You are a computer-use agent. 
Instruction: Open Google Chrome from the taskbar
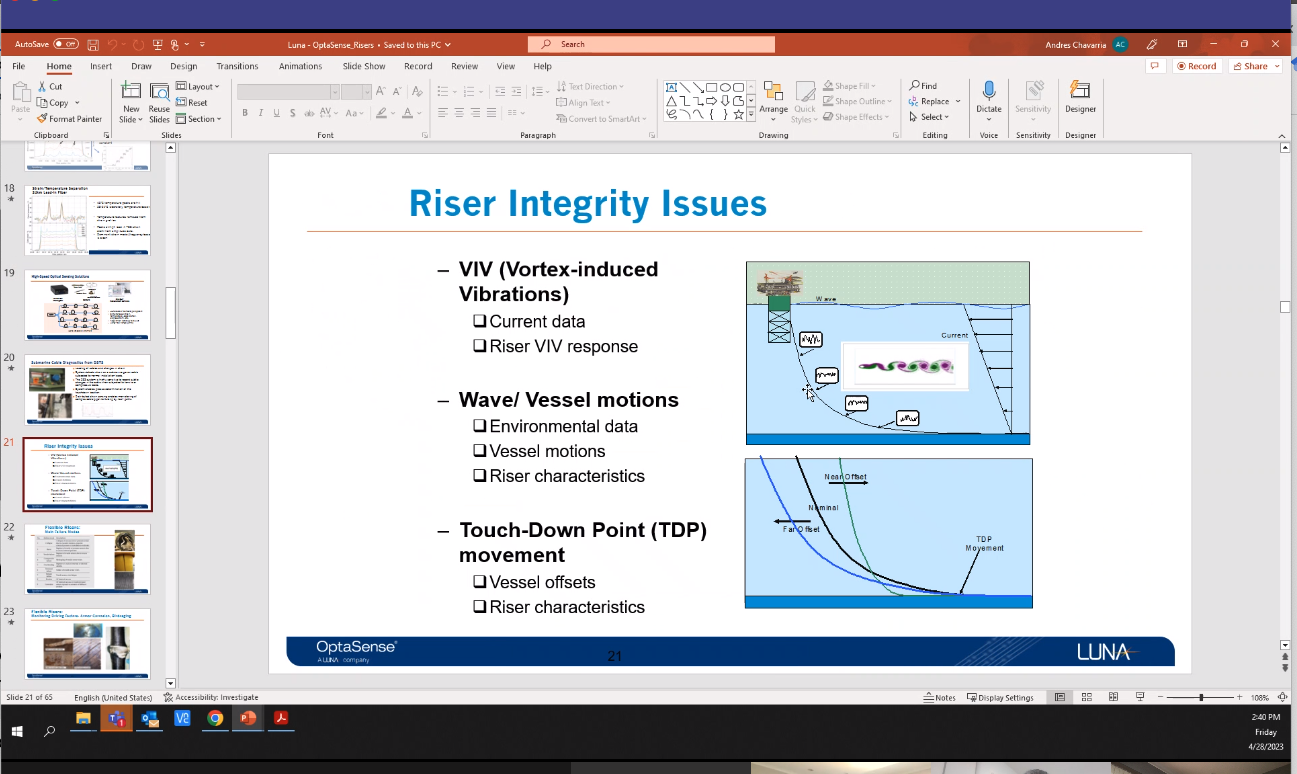click(215, 718)
